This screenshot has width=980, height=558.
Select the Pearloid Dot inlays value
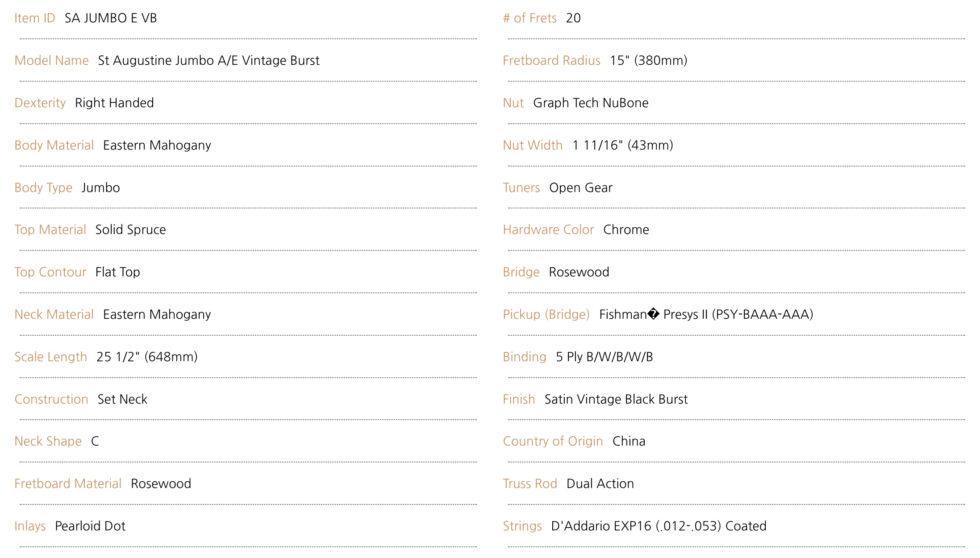(x=90, y=526)
